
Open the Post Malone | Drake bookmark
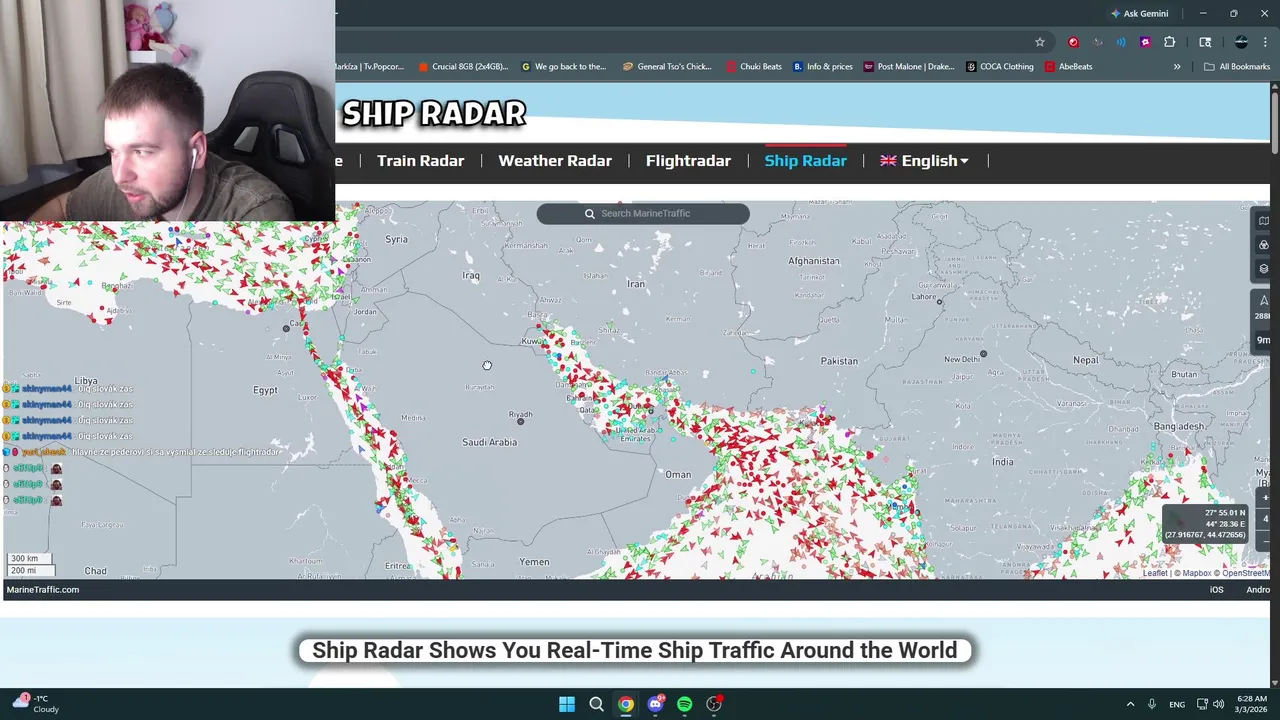click(x=908, y=67)
